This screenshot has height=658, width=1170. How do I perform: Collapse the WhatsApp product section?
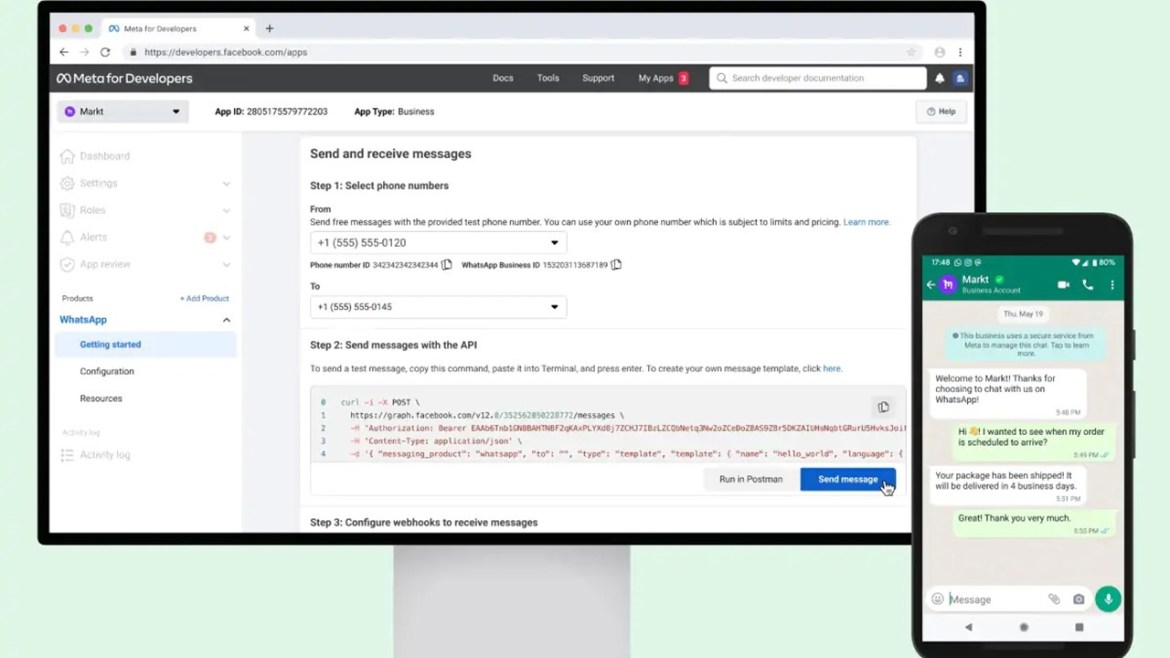click(226, 320)
